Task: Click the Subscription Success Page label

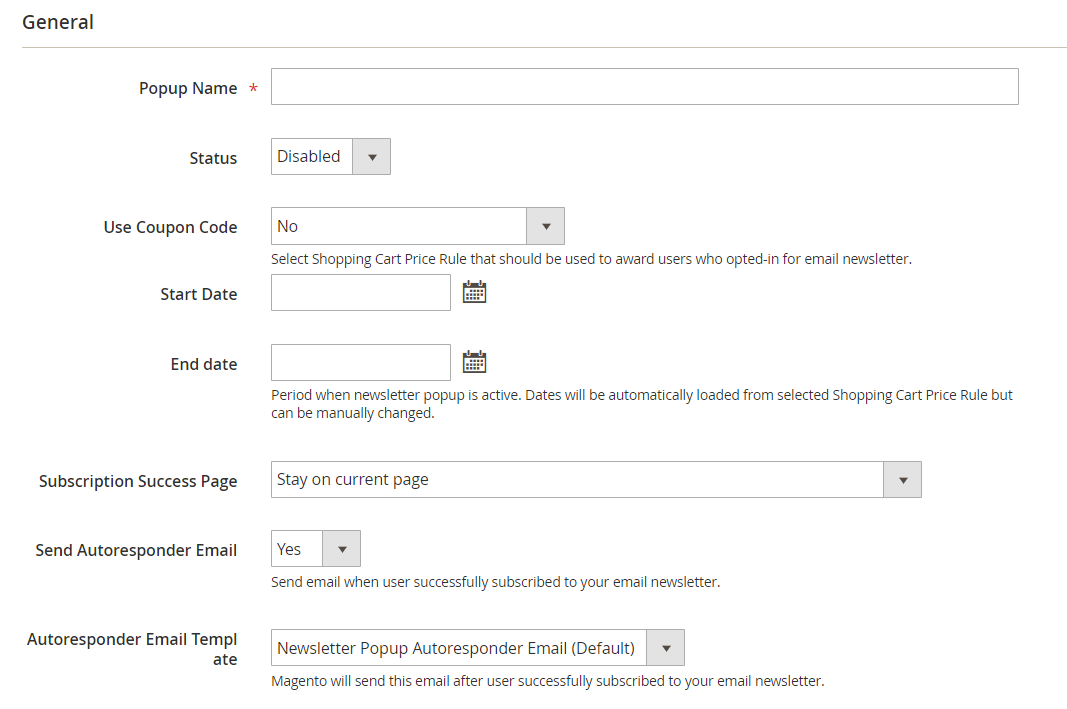Action: click(138, 481)
